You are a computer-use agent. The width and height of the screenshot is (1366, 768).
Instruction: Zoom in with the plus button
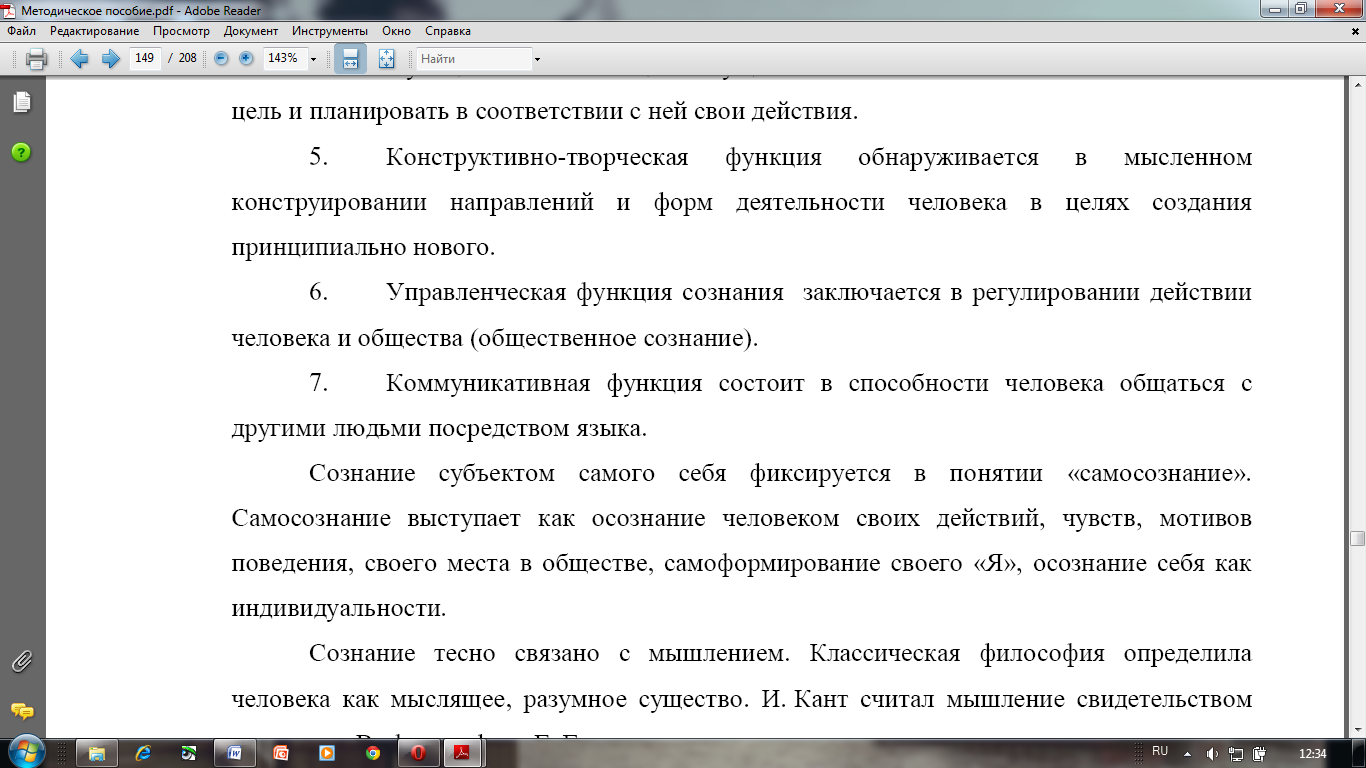click(246, 59)
